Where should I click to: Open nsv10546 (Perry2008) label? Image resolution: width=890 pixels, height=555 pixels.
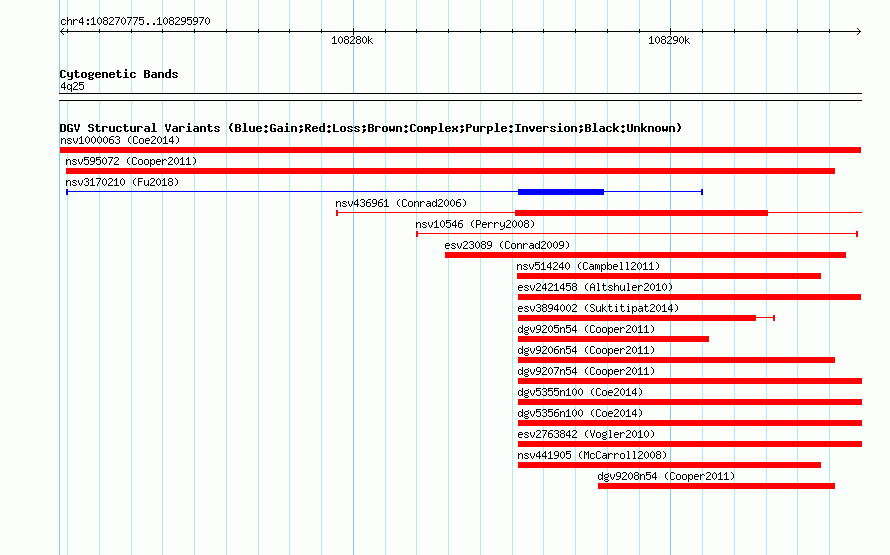point(475,224)
